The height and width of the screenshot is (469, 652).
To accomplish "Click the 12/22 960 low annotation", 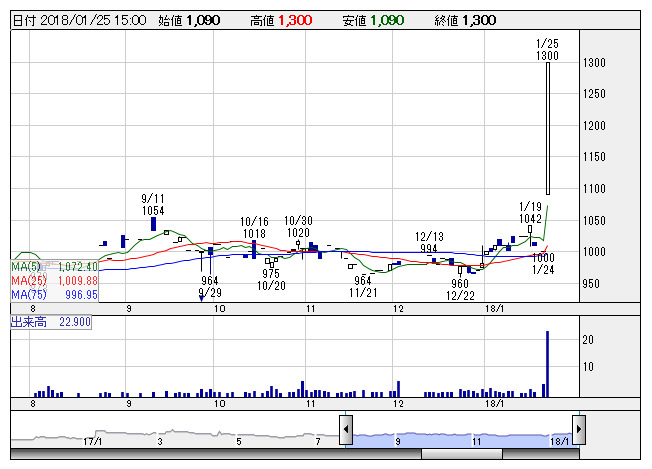I will (x=460, y=289).
